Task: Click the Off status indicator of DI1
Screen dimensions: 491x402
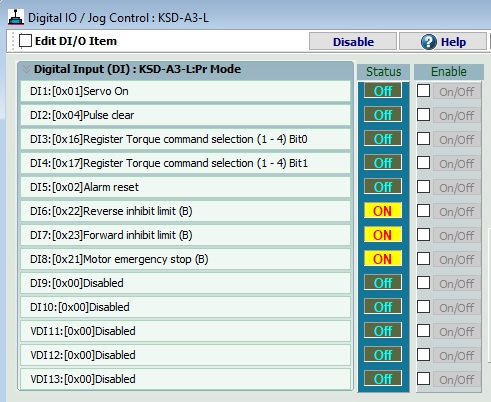Action: [383, 91]
